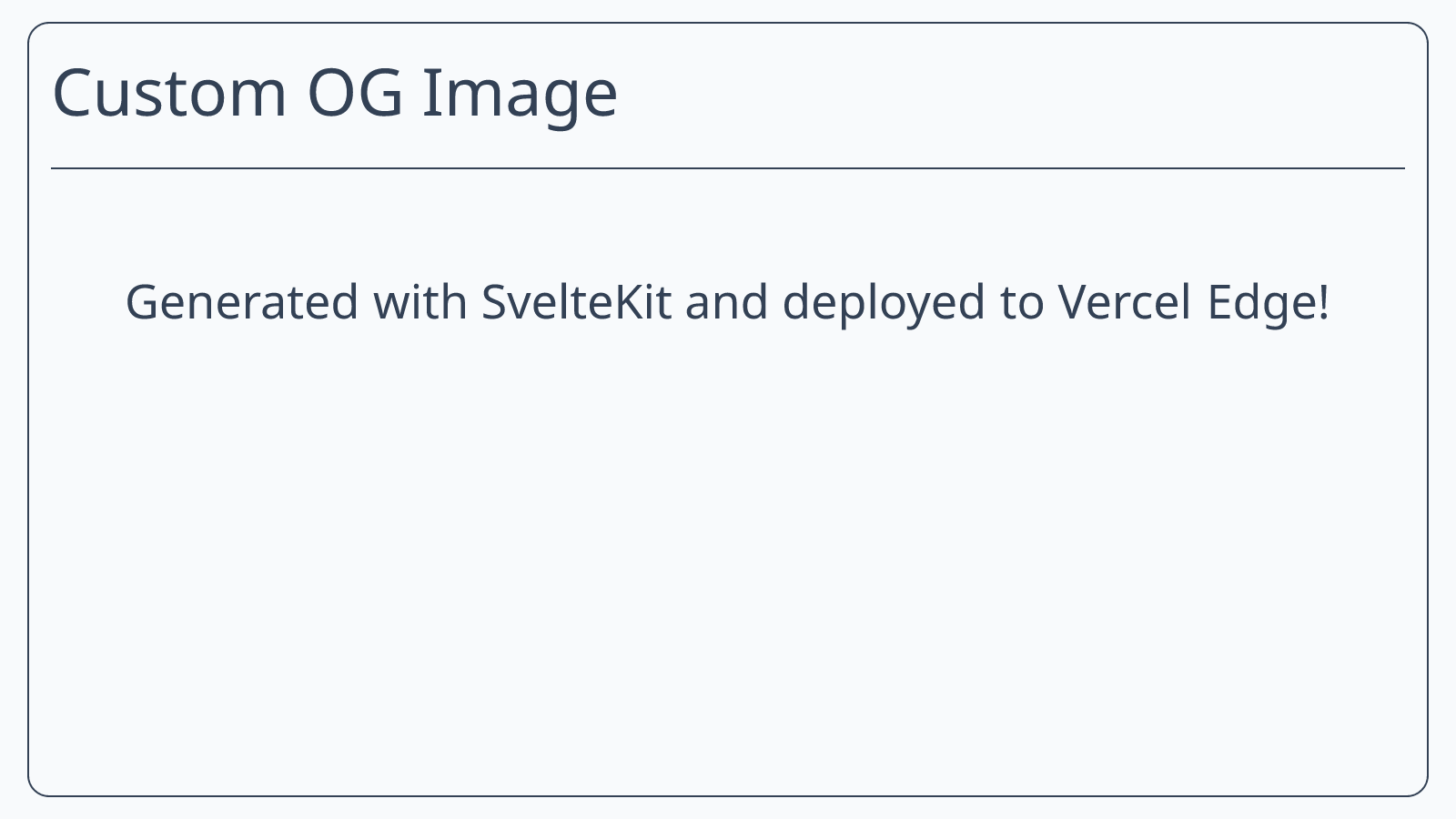
Task: Click the word "Edge!" ending the description
Action: [1269, 304]
